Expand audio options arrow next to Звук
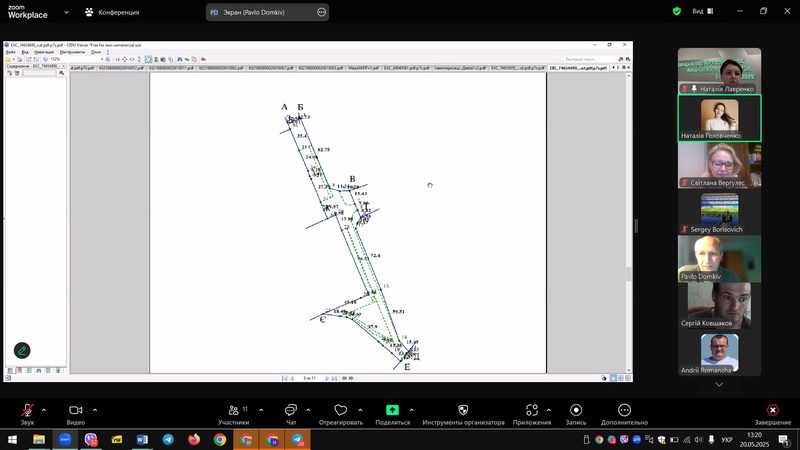The height and width of the screenshot is (450, 800). (x=43, y=410)
